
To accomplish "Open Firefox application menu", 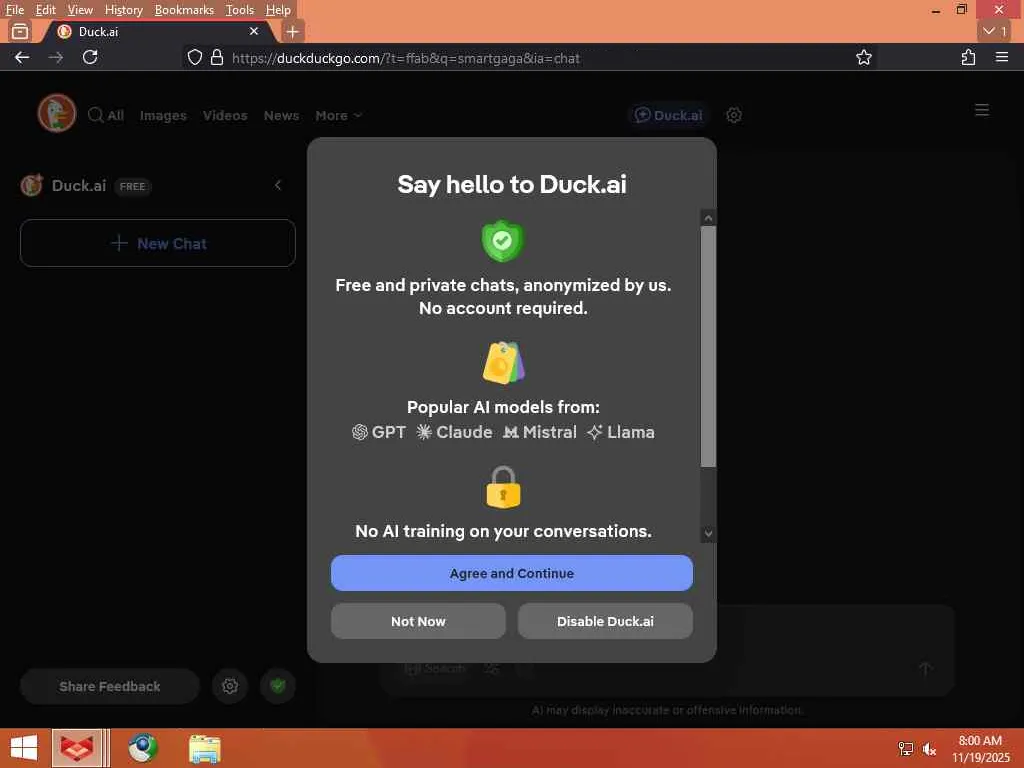I will coord(1002,57).
